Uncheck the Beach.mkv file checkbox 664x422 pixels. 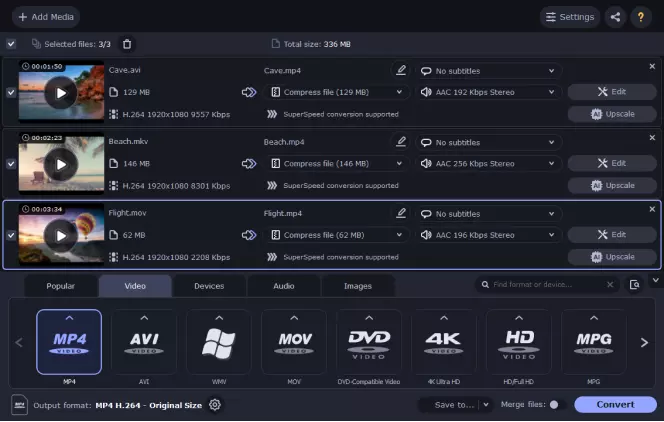pos(11,164)
